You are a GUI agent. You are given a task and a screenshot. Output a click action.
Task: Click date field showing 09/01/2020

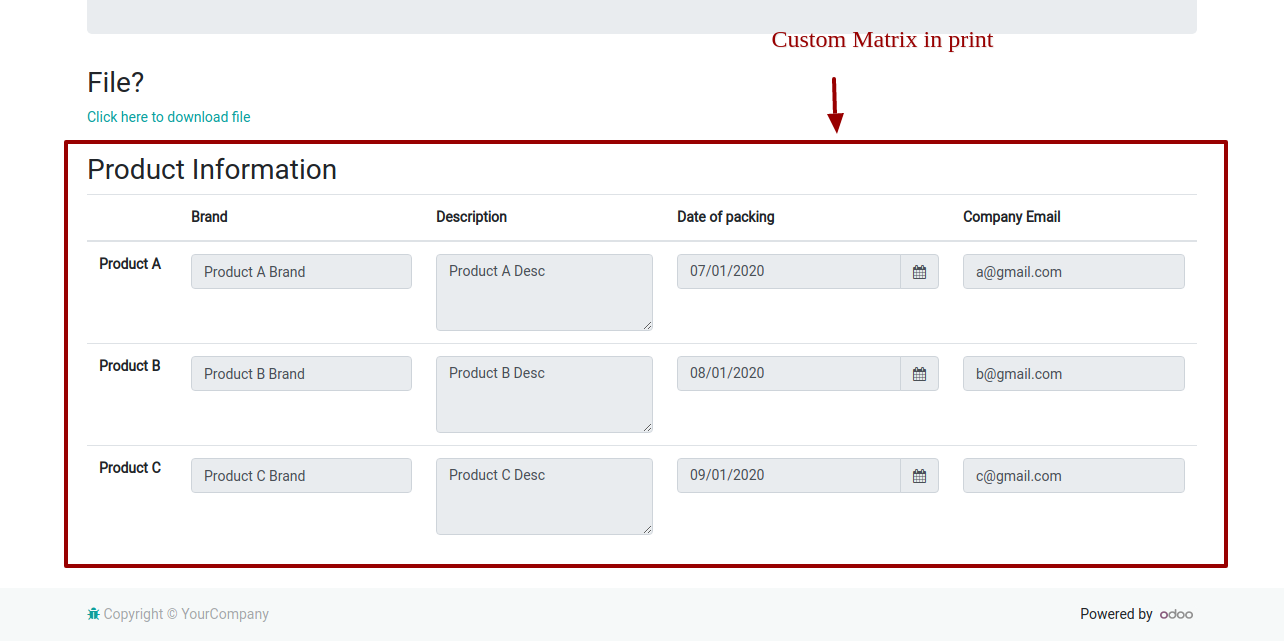pos(788,476)
